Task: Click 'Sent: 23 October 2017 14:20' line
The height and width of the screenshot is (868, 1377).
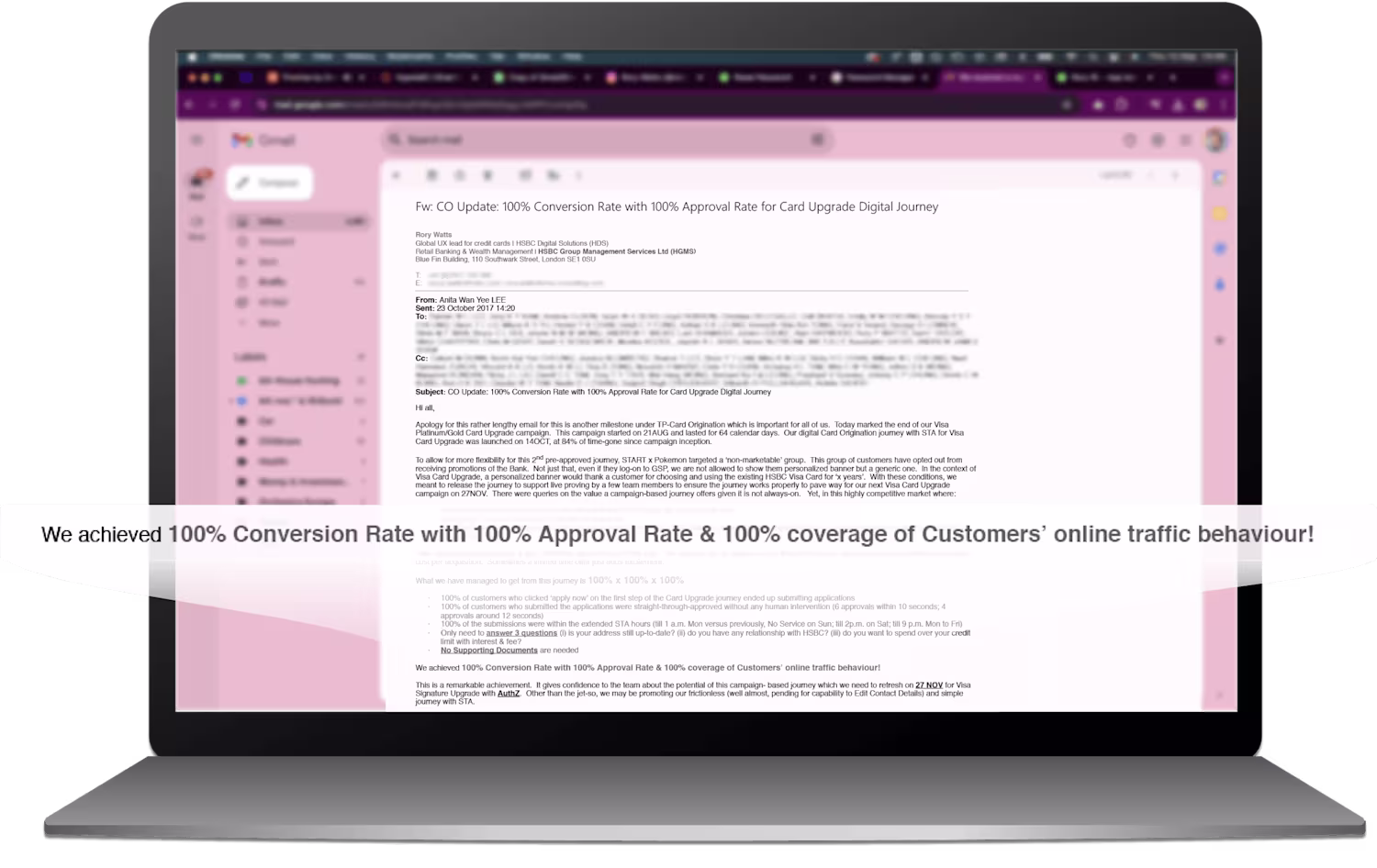Action: (465, 308)
